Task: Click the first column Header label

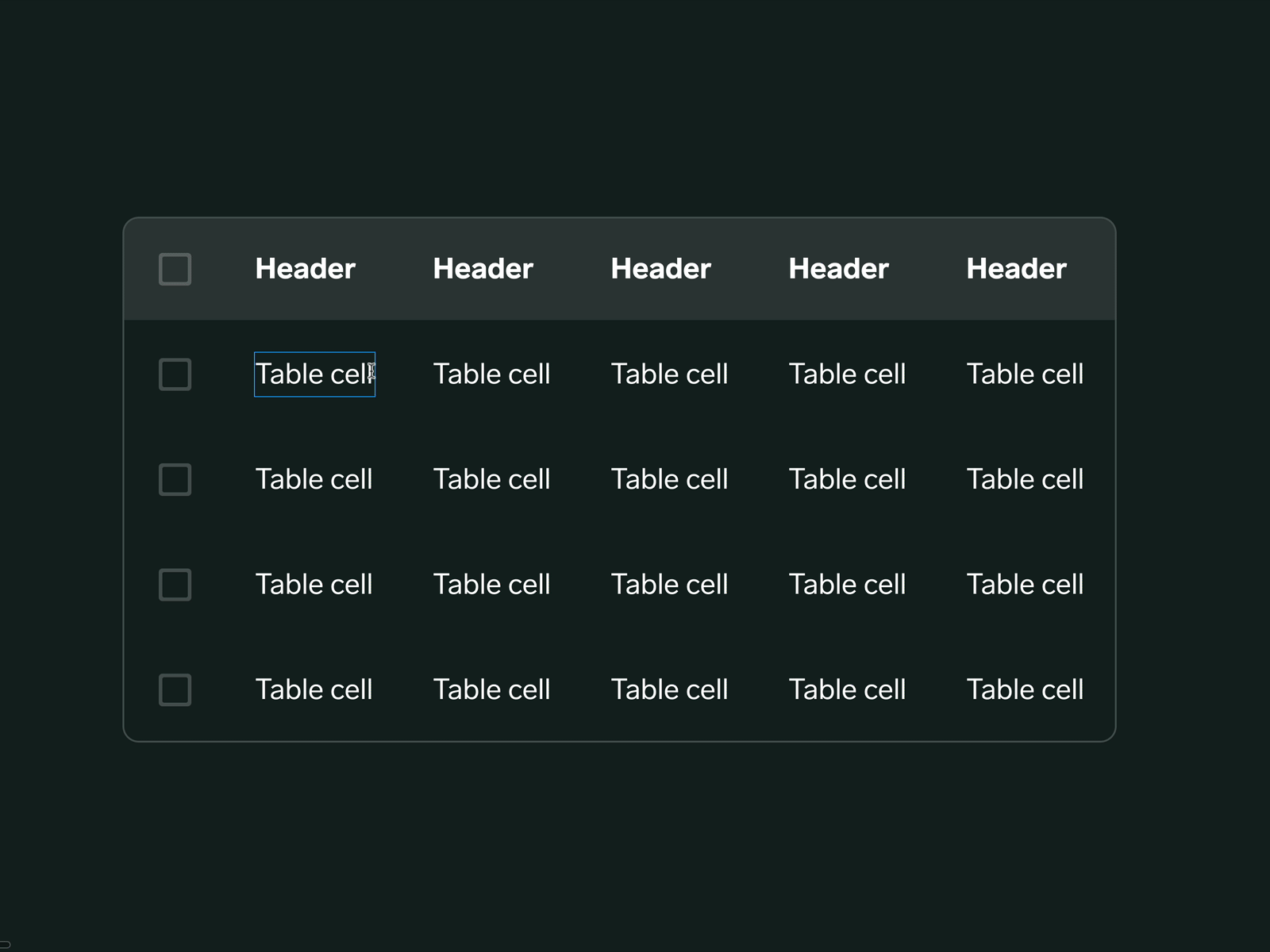Action: [x=305, y=269]
